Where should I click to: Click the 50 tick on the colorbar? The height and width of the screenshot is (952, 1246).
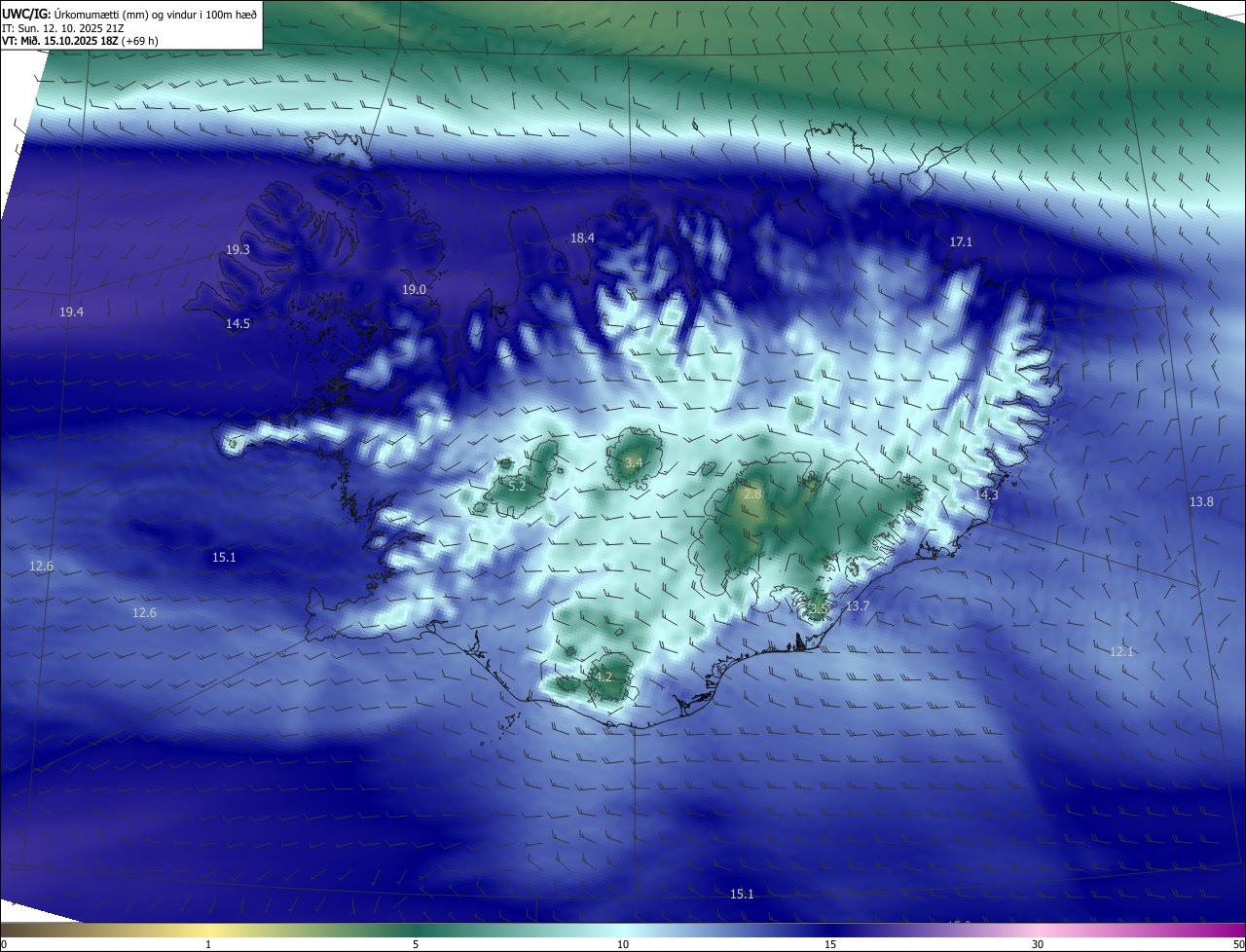point(1238,944)
